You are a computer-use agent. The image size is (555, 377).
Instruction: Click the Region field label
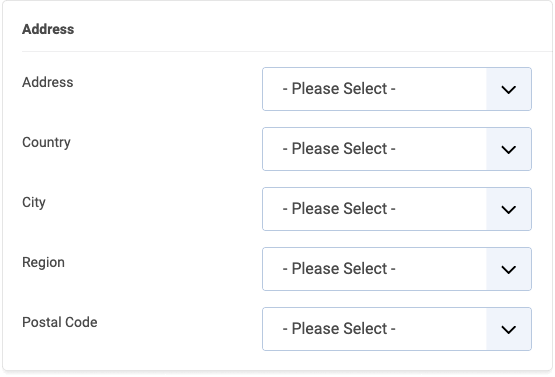44,263
